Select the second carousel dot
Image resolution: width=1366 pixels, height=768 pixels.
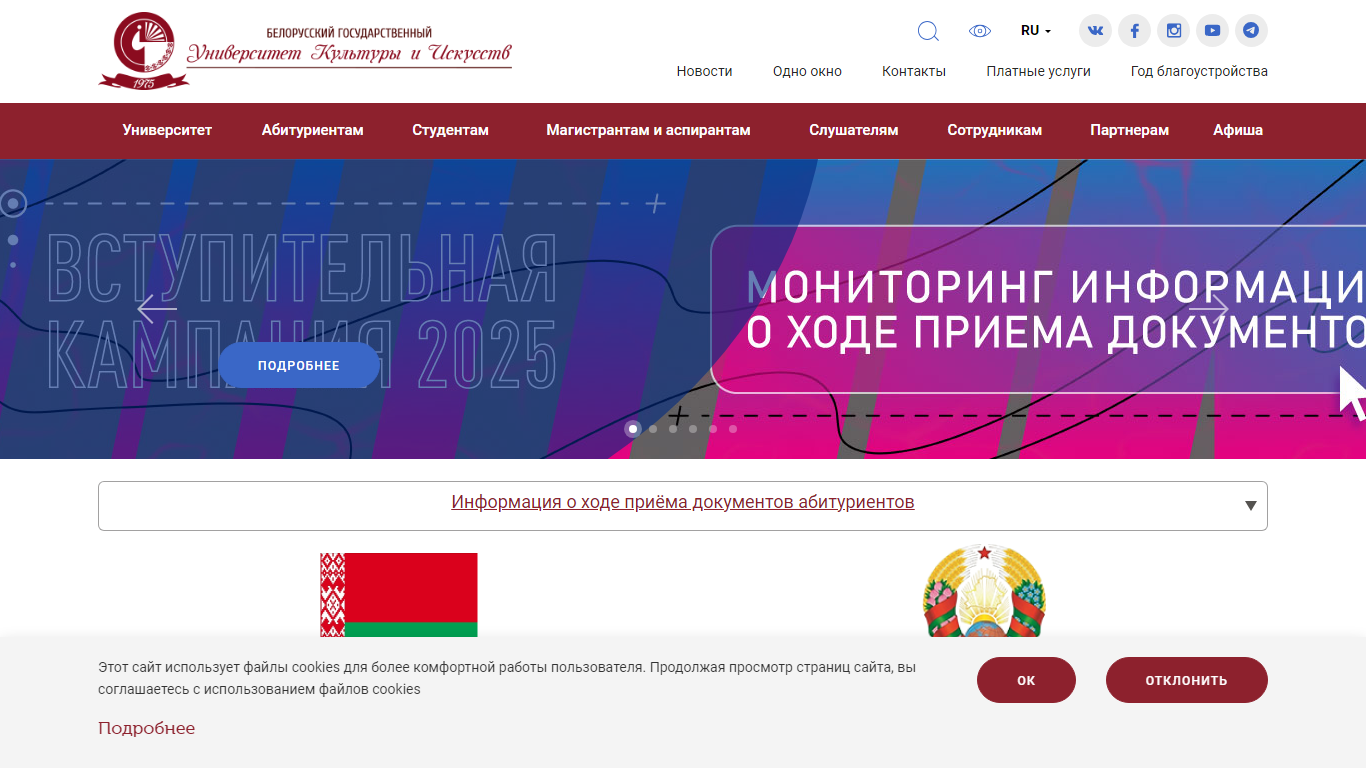point(653,428)
